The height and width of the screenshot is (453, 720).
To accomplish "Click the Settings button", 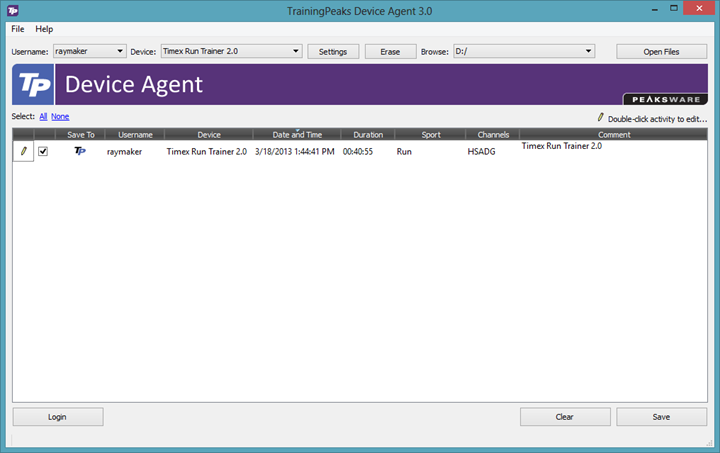I will click(x=333, y=51).
